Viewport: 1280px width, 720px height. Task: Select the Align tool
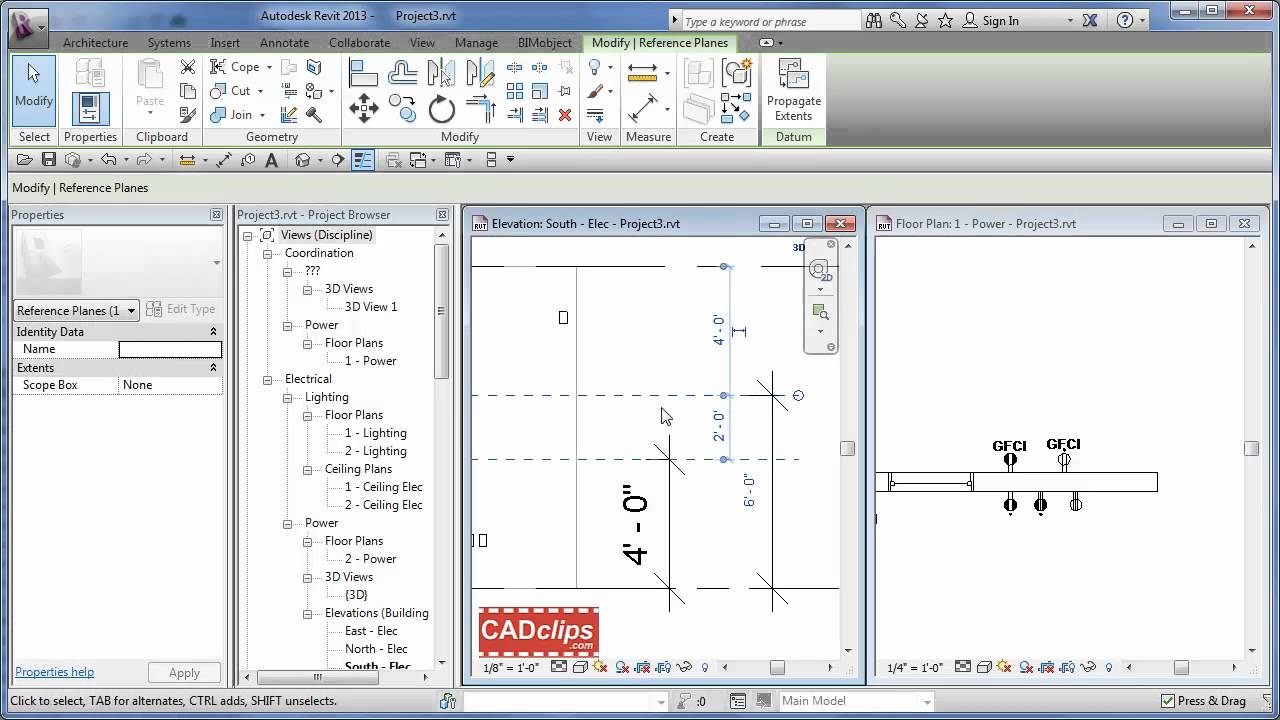(x=363, y=73)
